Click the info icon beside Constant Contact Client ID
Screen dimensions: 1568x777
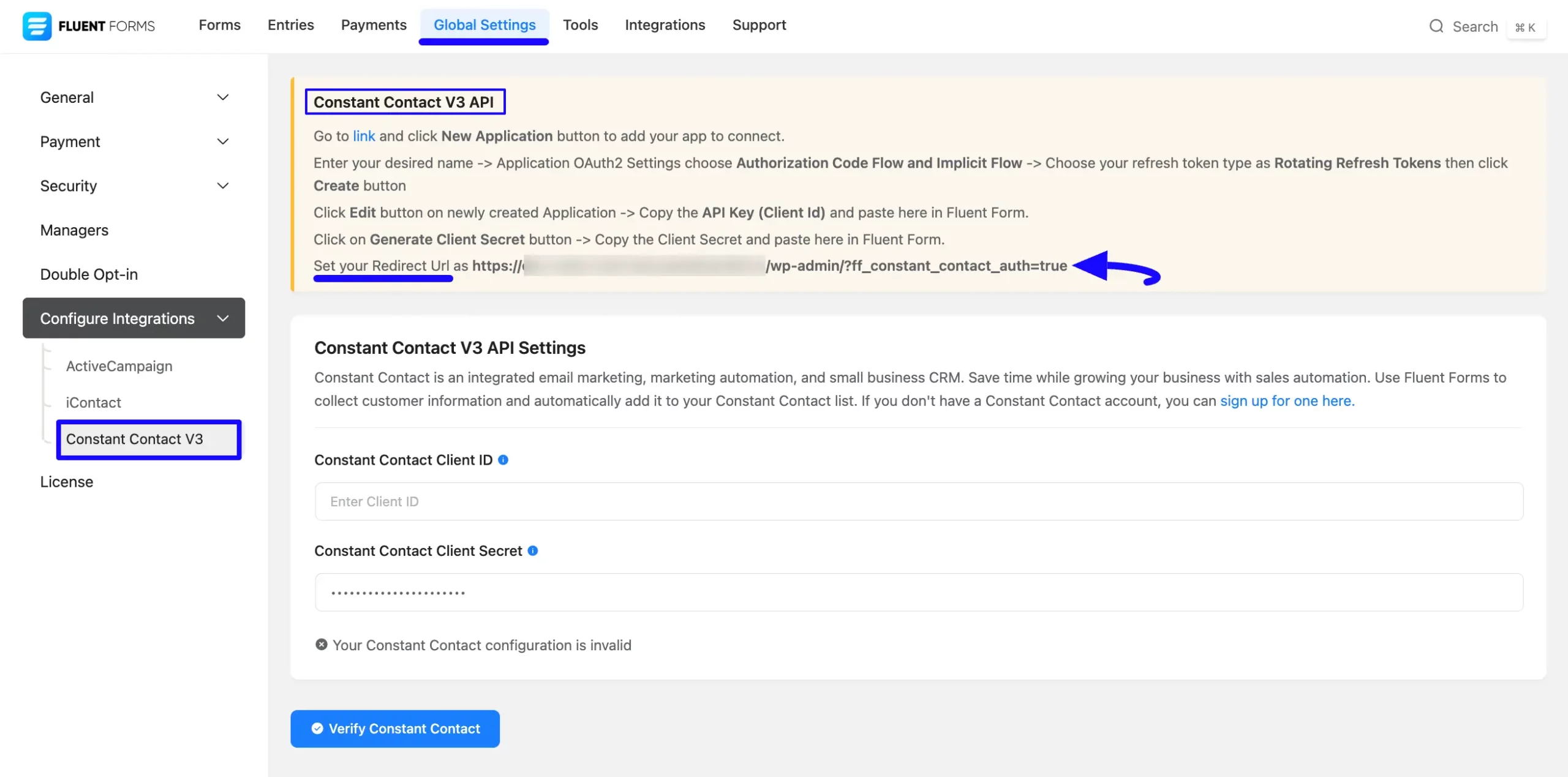[x=503, y=460]
